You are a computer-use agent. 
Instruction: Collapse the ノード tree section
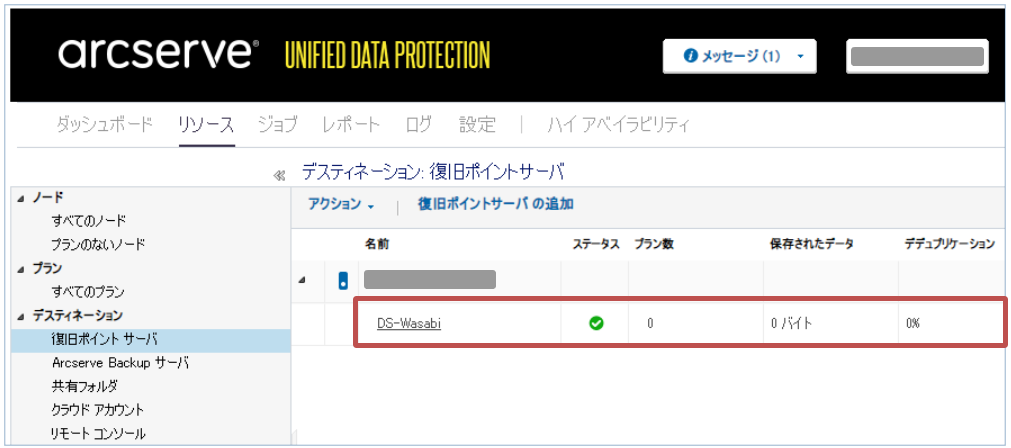click(x=22, y=198)
